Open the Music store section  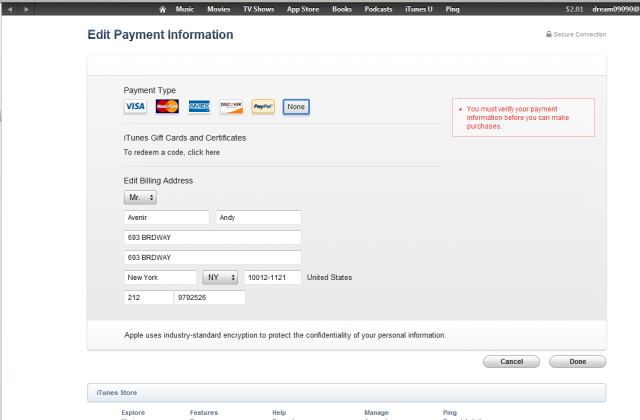tap(184, 9)
